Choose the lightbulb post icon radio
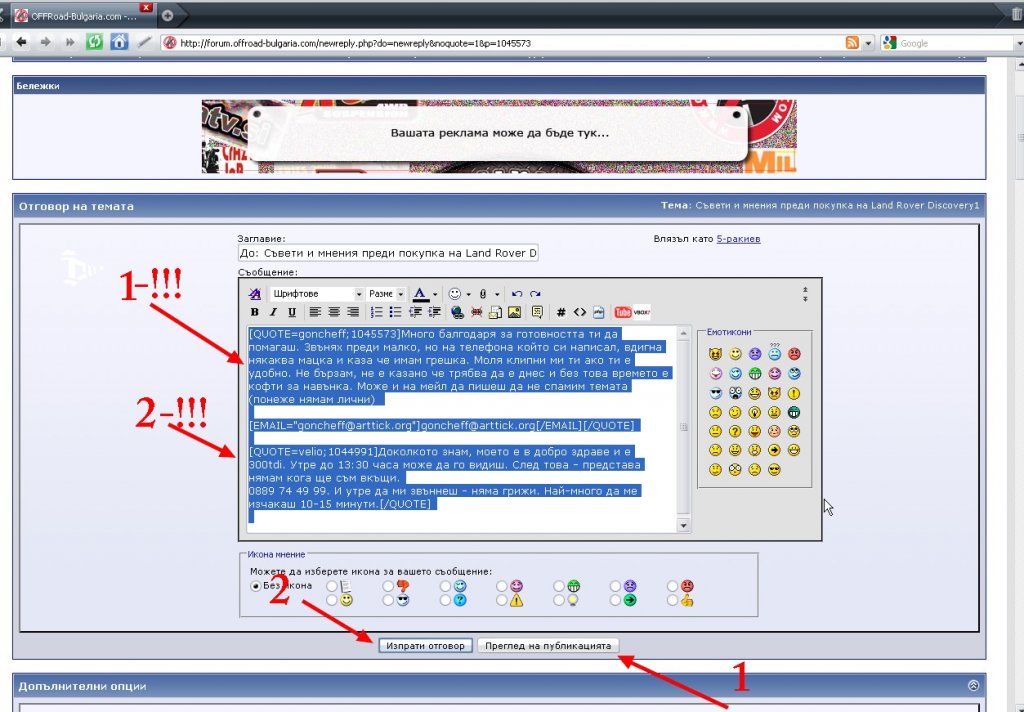 (x=558, y=600)
